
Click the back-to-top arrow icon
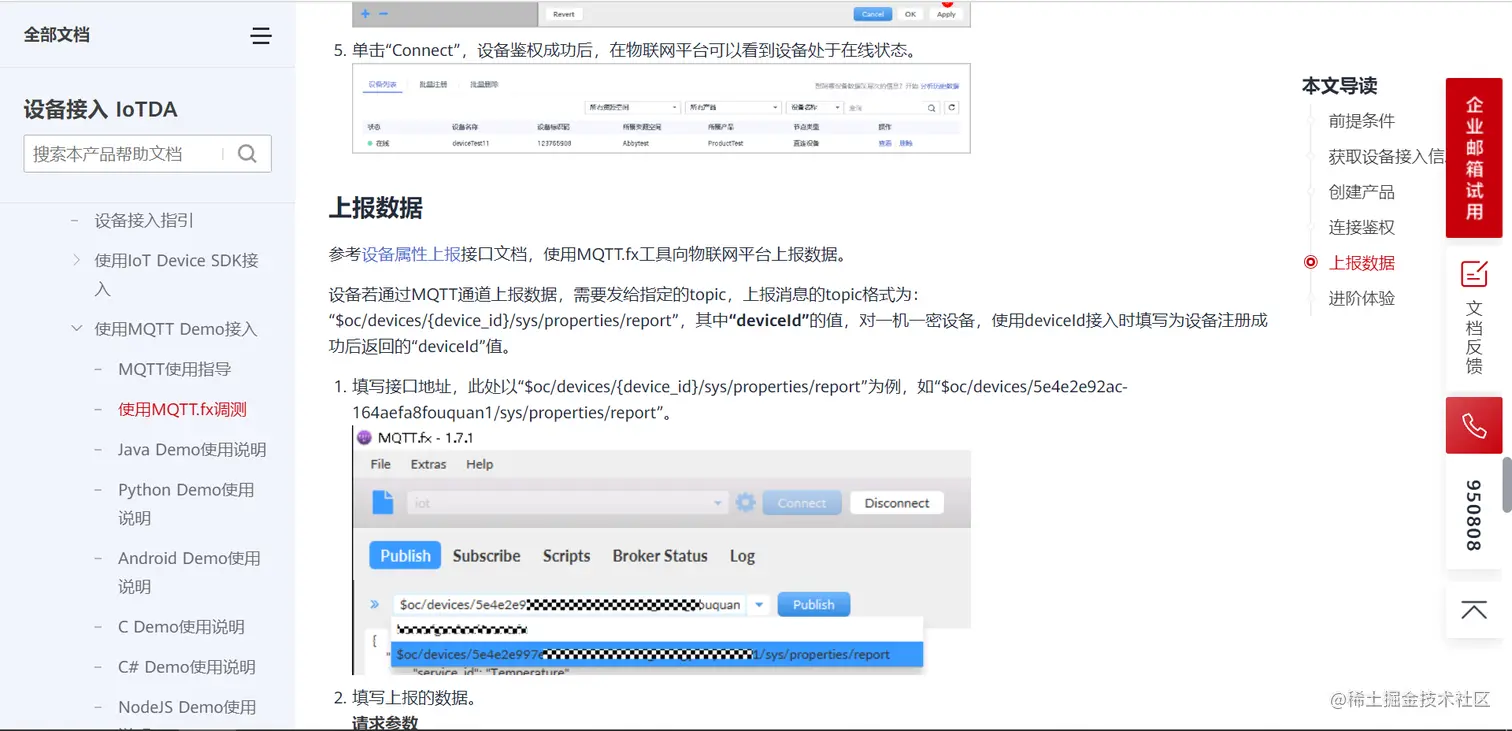pyautogui.click(x=1473, y=609)
